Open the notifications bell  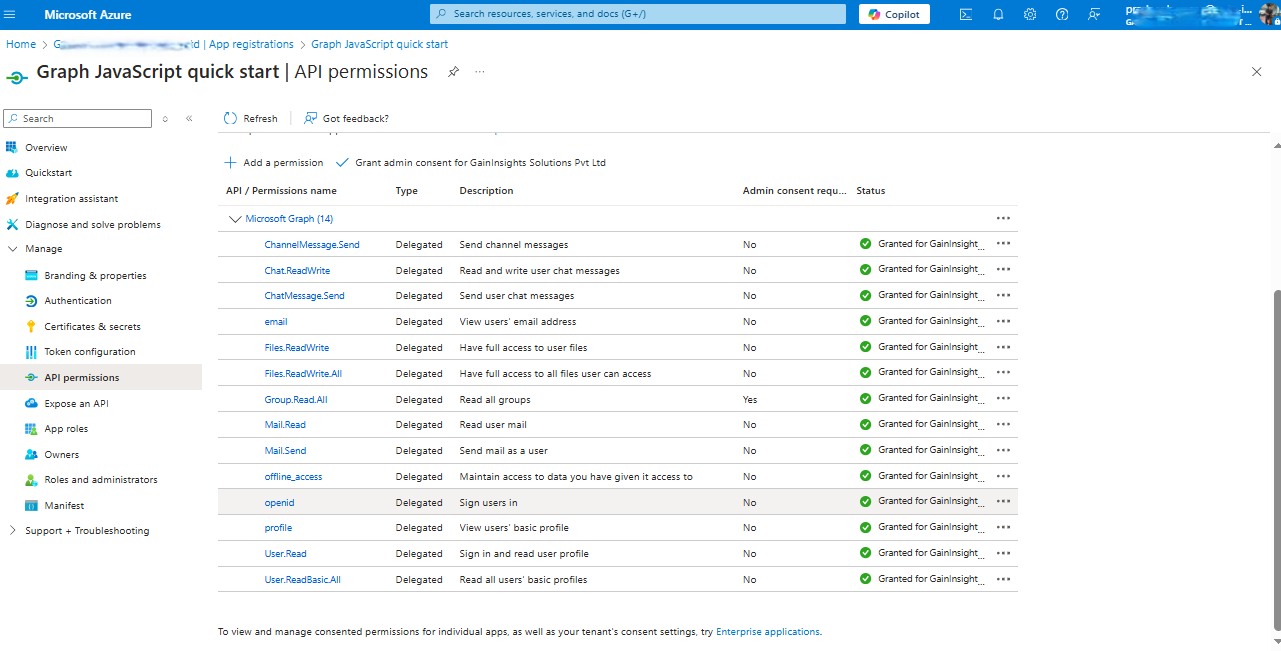(995, 14)
